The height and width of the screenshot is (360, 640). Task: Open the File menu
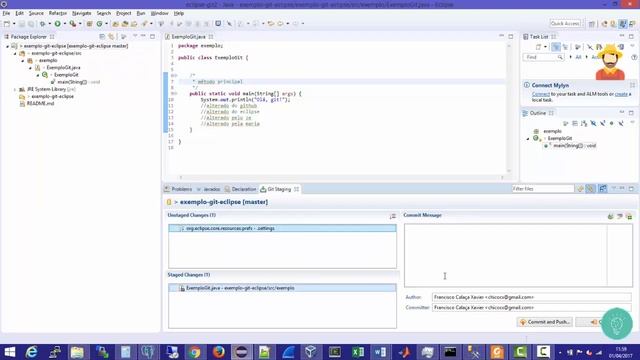pyautogui.click(x=6, y=13)
